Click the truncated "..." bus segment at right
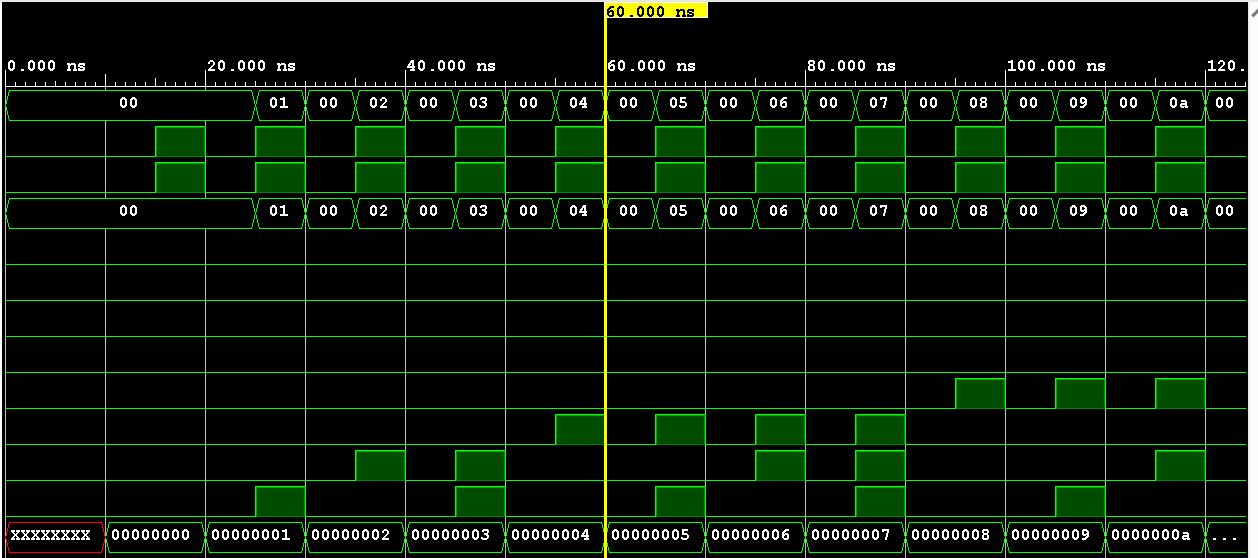This screenshot has width=1258, height=558. [x=1225, y=536]
